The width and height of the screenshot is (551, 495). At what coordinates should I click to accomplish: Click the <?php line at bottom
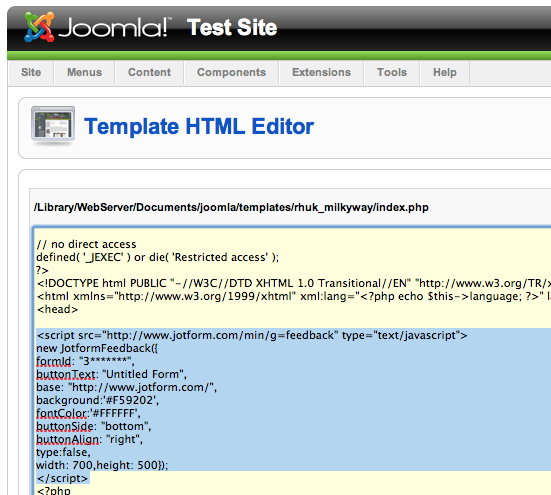point(53,490)
